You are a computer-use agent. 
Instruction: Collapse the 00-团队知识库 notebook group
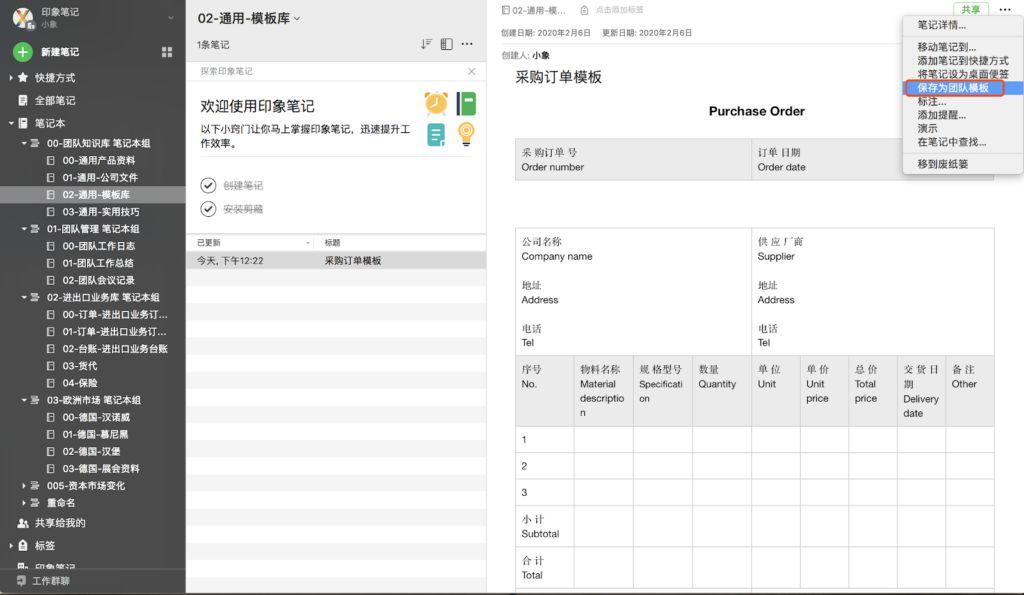coord(24,142)
